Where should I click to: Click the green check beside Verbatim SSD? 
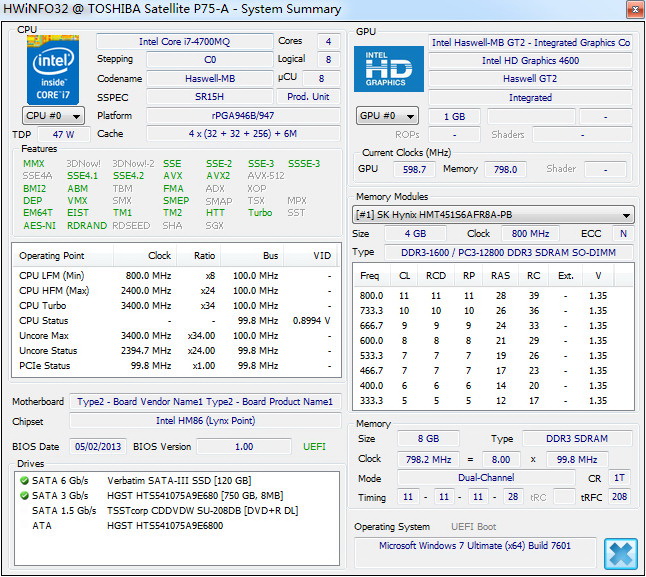(22, 481)
